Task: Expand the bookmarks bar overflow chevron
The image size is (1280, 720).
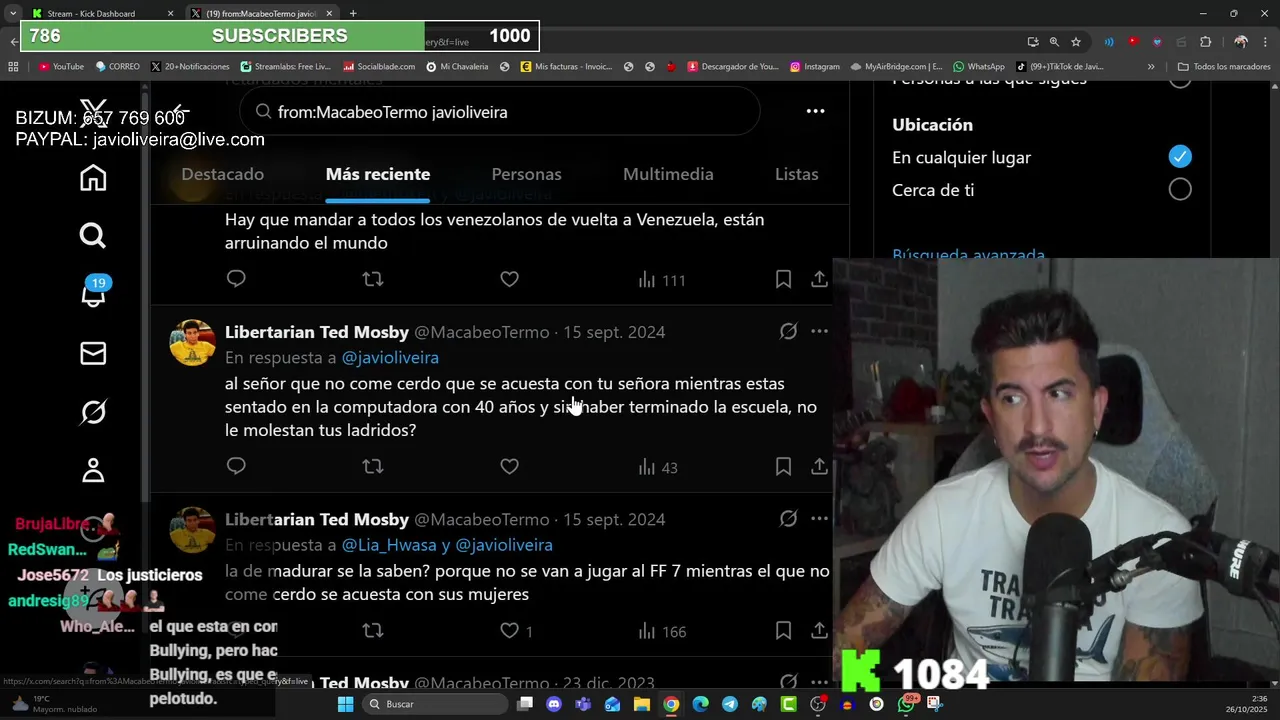Action: (1151, 67)
